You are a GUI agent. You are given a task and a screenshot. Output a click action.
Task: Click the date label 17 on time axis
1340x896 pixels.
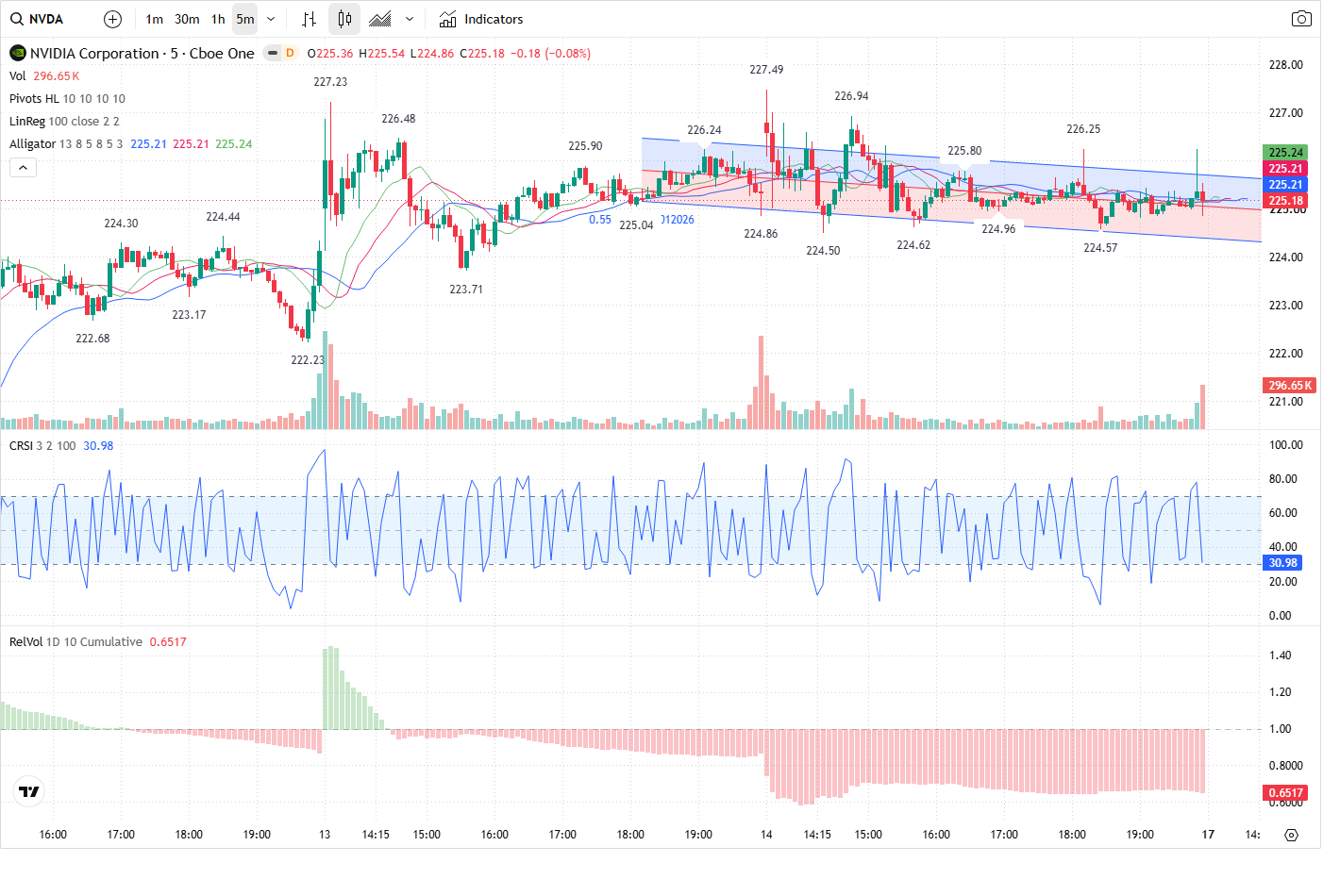pyautogui.click(x=1208, y=835)
